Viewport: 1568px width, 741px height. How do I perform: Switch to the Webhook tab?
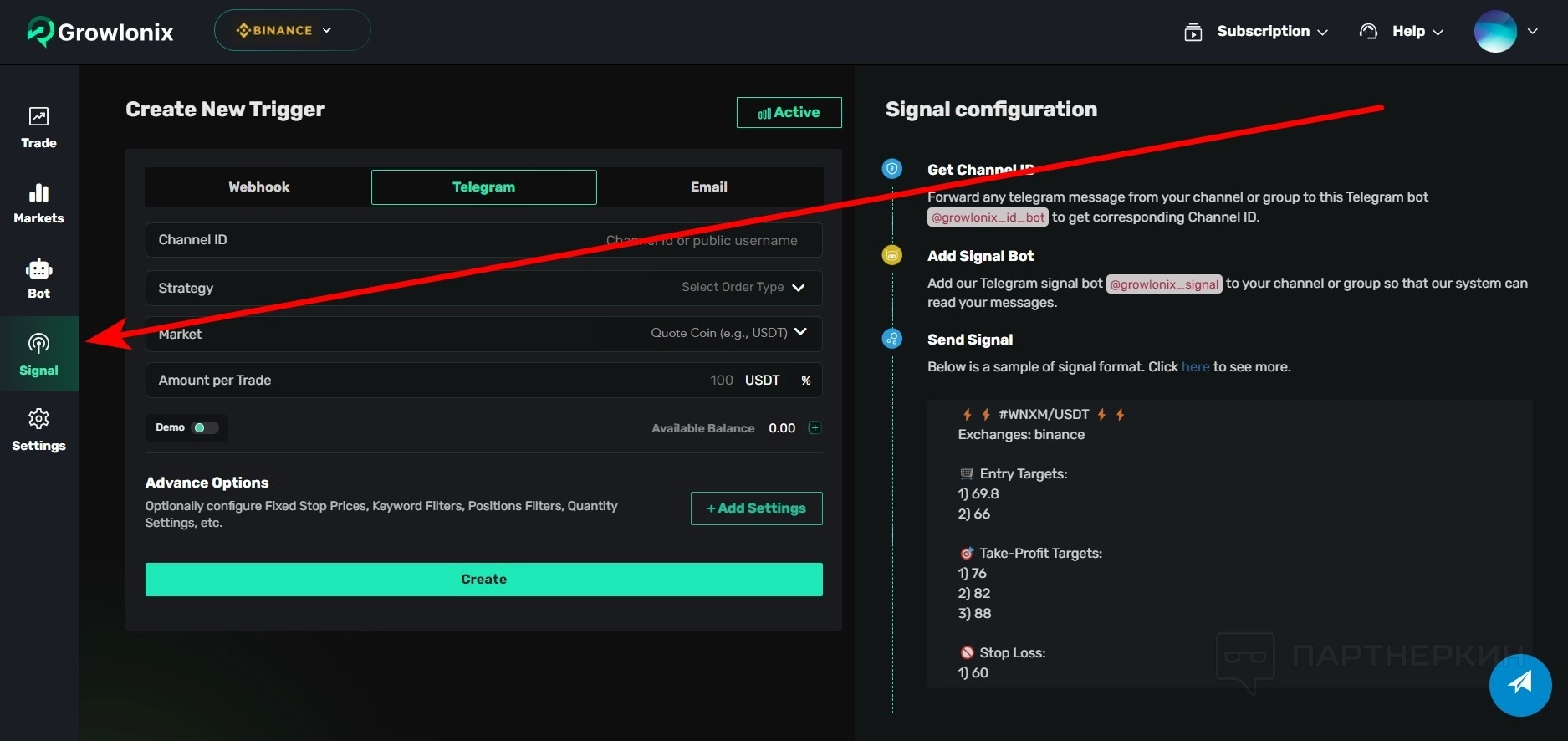pos(258,187)
